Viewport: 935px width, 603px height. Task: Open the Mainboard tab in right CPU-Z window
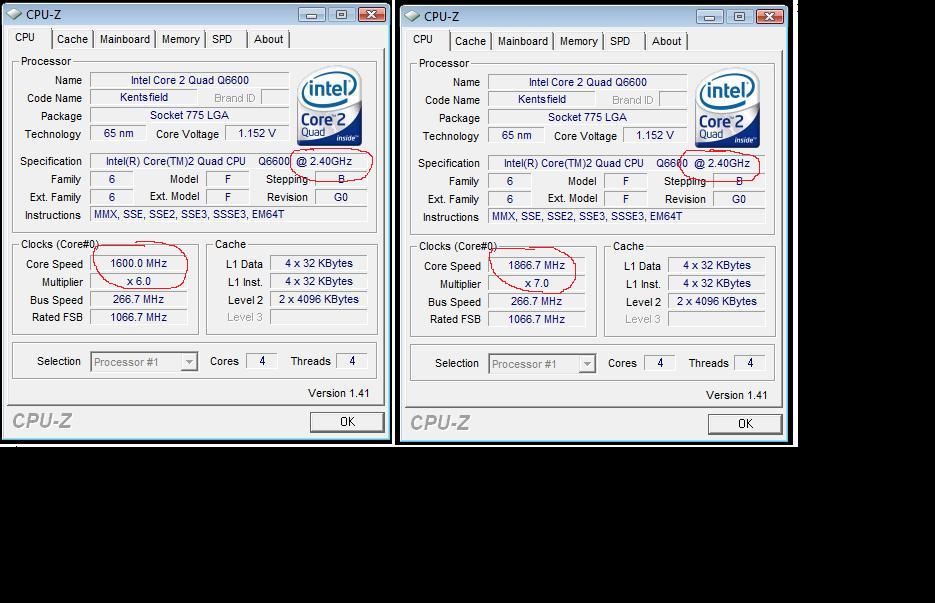click(x=523, y=41)
